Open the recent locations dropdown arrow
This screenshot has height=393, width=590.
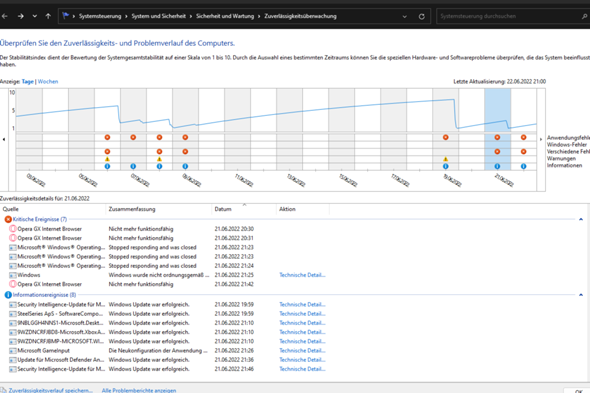(x=35, y=16)
